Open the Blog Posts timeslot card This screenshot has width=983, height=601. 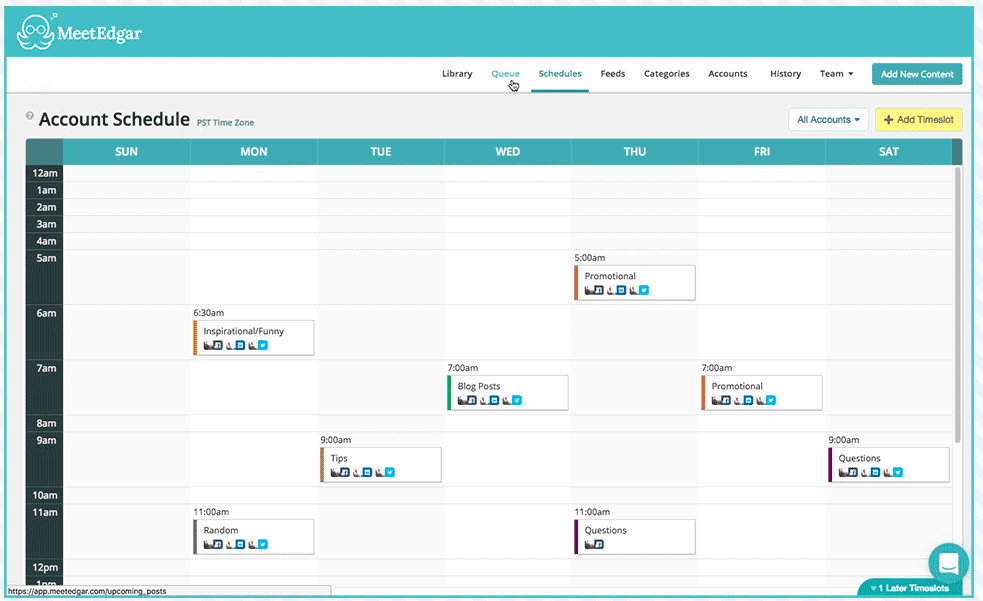507,393
